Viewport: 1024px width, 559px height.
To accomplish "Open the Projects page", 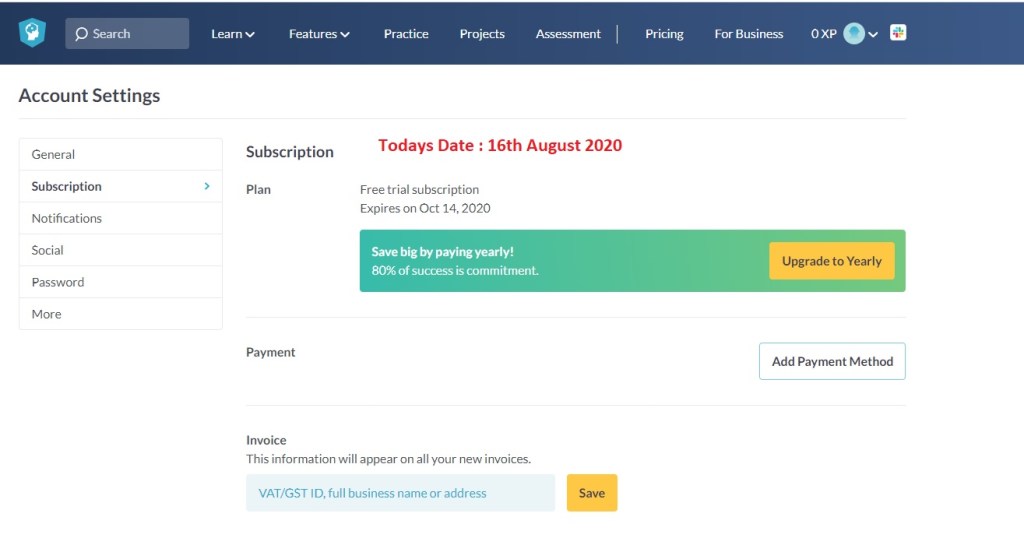I will [482, 34].
